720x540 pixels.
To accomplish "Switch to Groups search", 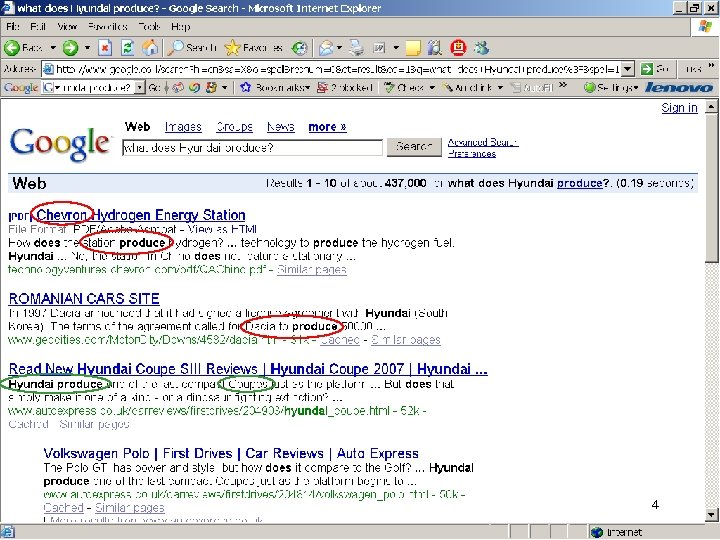I will [x=234, y=127].
